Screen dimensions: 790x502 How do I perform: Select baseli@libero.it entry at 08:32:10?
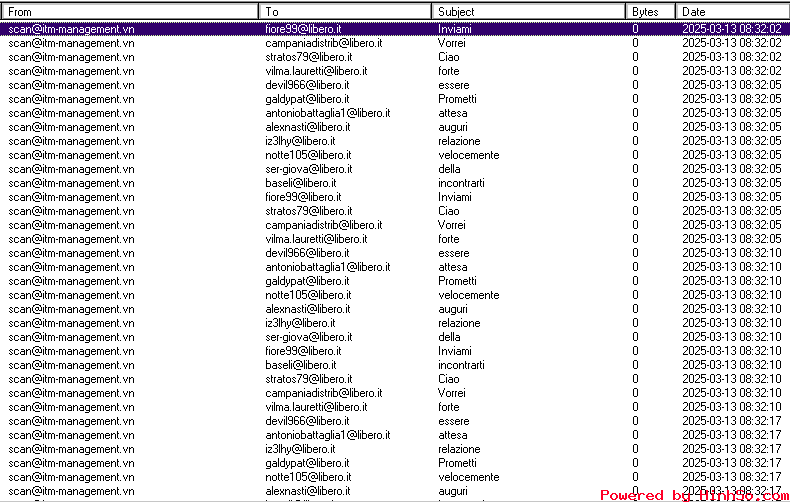[x=395, y=365]
